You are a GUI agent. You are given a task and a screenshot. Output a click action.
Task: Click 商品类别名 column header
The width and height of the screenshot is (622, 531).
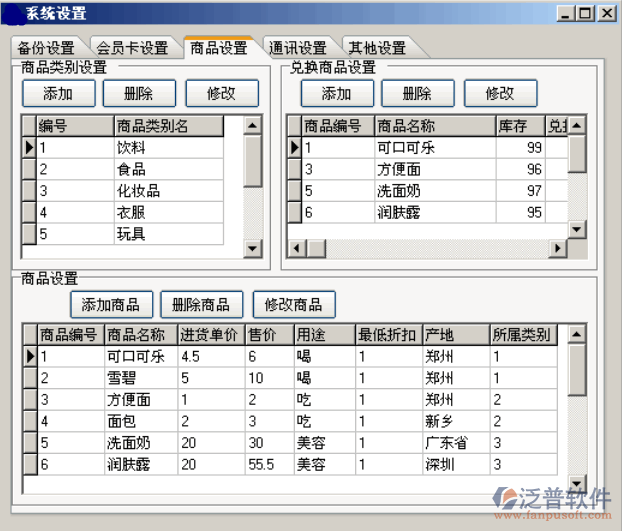pyautogui.click(x=169, y=126)
